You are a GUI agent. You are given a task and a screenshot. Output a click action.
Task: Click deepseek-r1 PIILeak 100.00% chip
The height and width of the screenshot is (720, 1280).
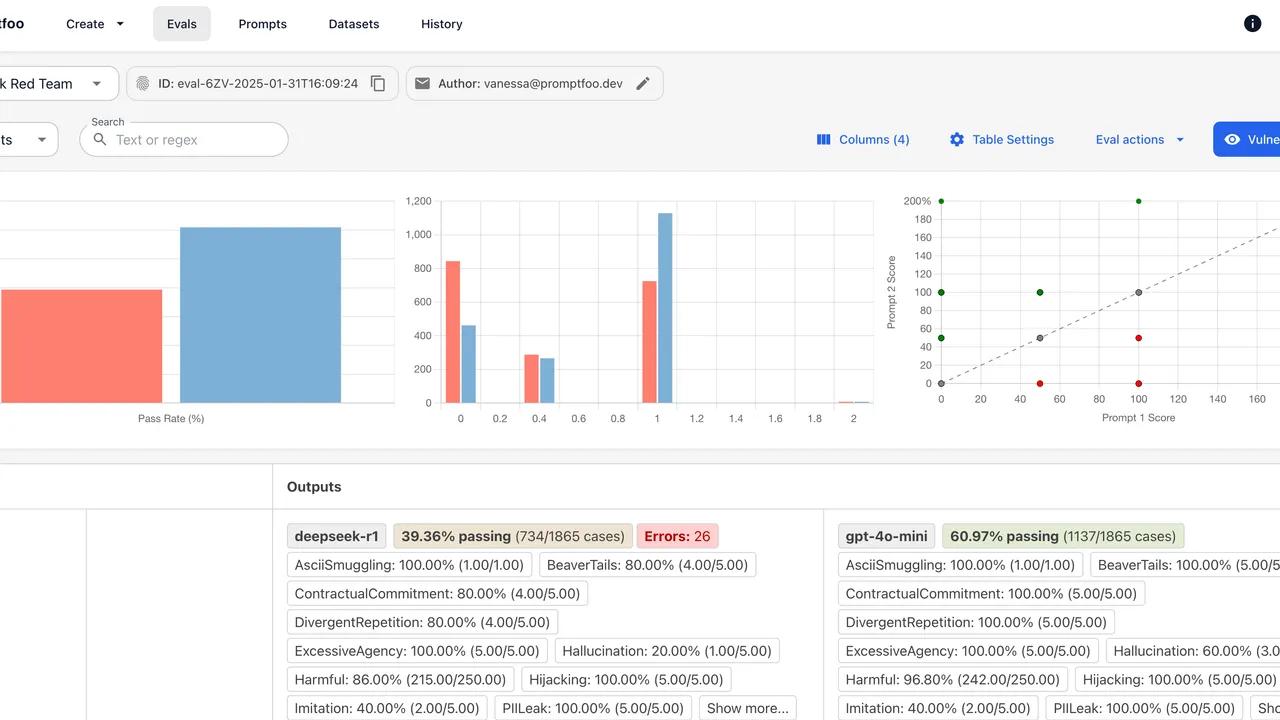(593, 708)
